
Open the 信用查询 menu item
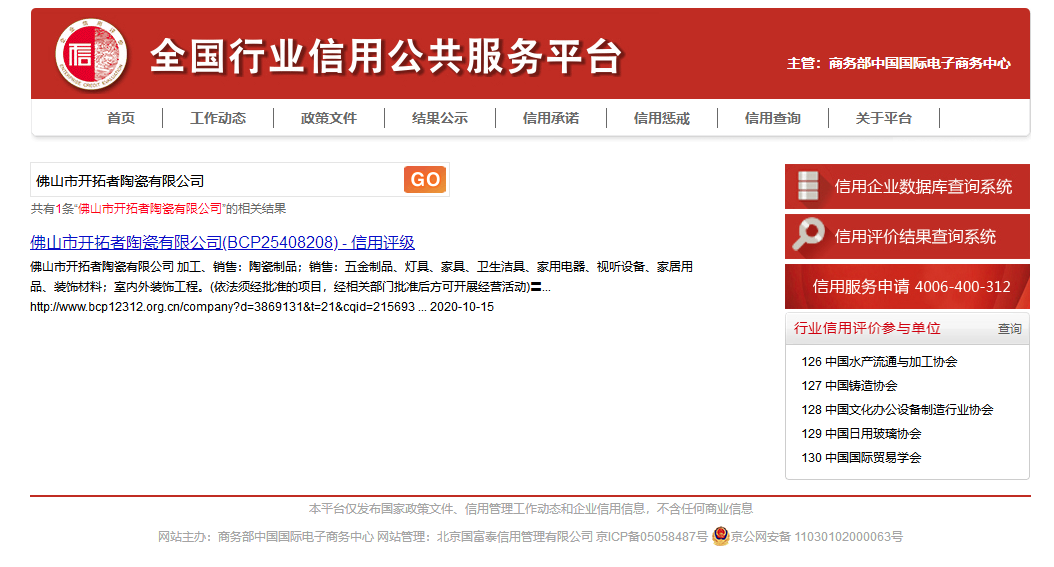[x=772, y=118]
